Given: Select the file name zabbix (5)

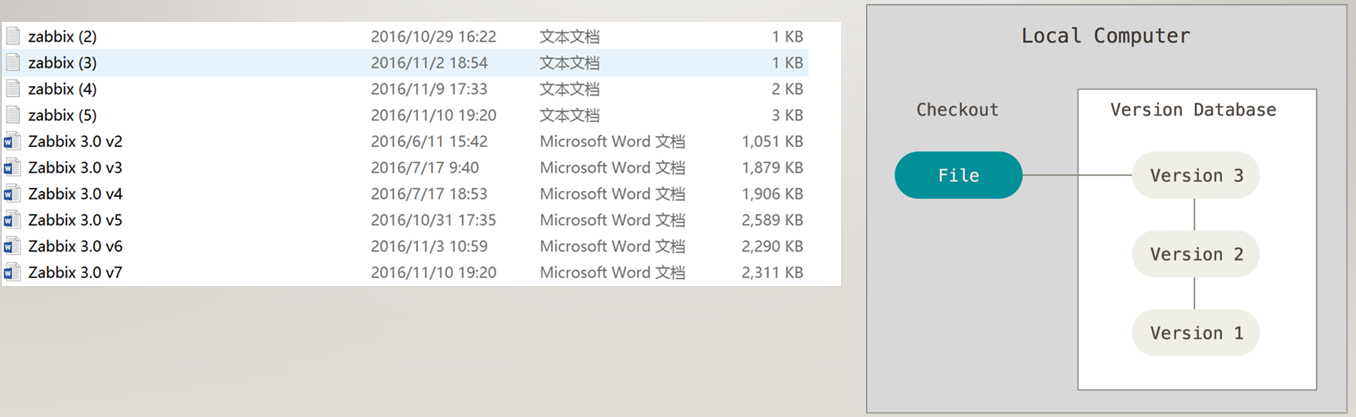Looking at the screenshot, I should click(62, 115).
